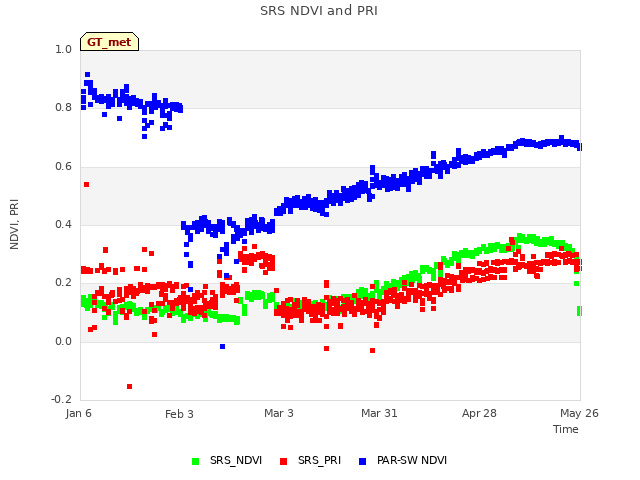
Task: Click the green SRS_NDVI legend swatch
Action: tap(196, 461)
